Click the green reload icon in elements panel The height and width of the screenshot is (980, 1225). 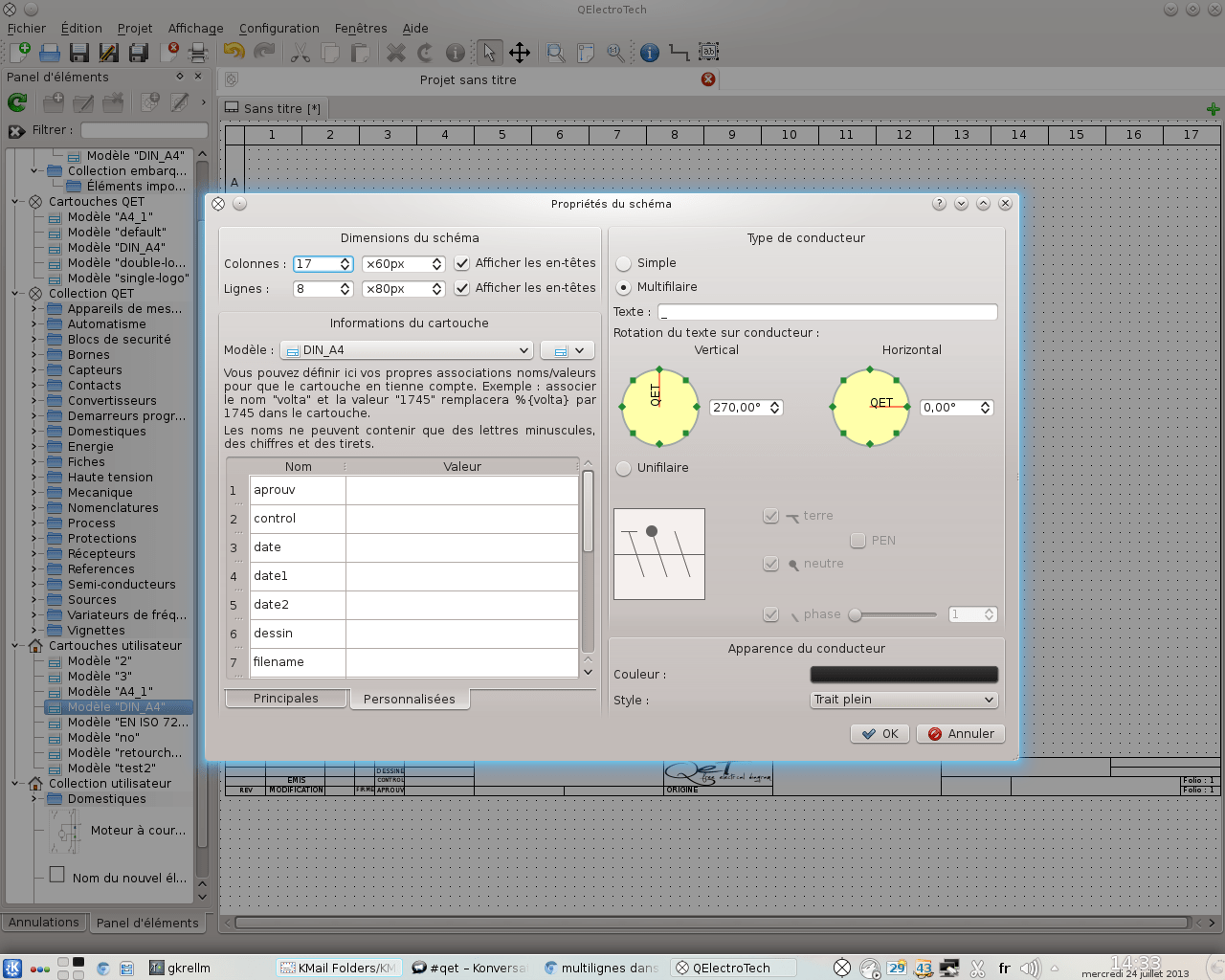pos(17,102)
